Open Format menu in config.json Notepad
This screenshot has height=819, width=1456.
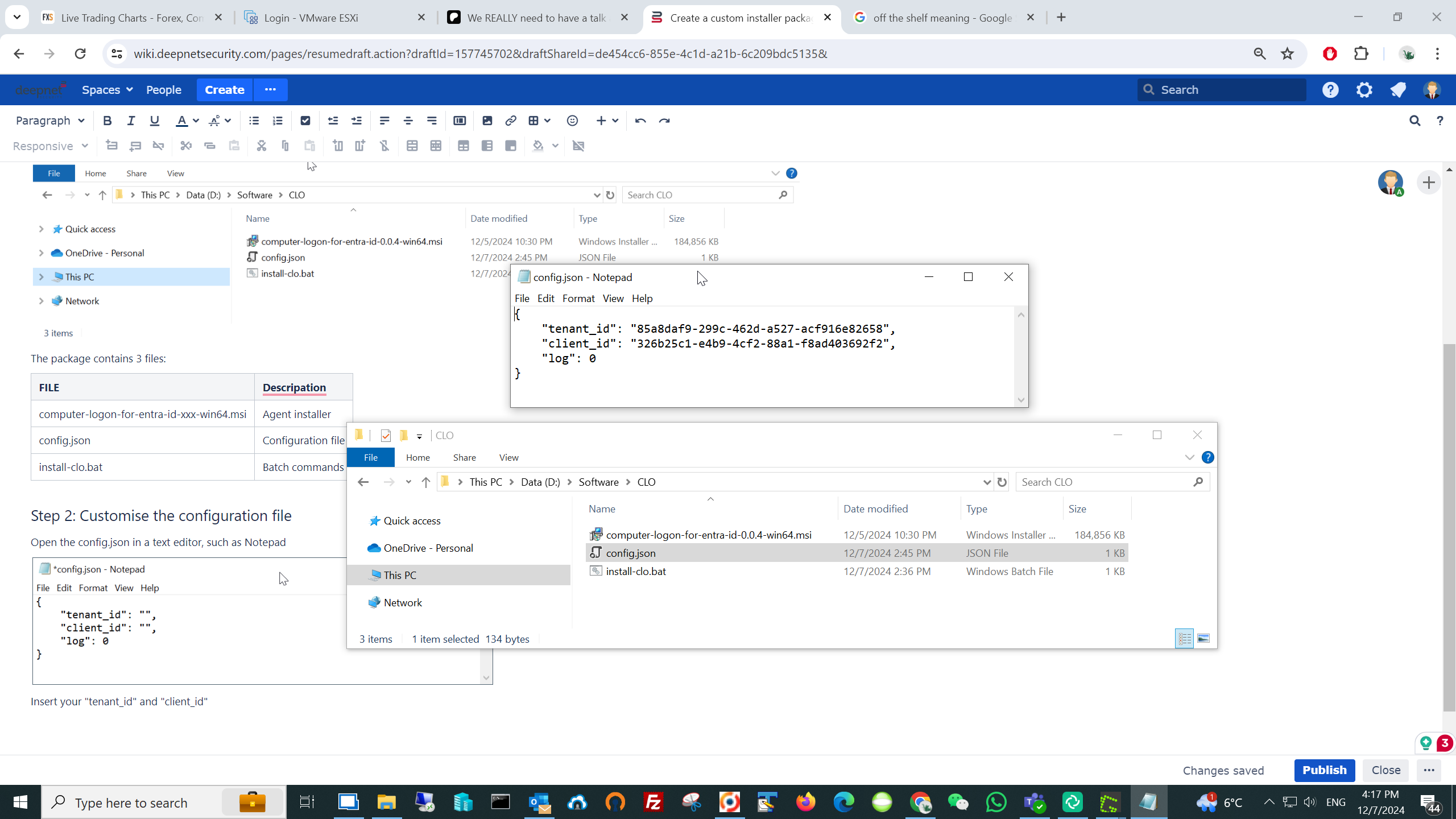click(578, 299)
